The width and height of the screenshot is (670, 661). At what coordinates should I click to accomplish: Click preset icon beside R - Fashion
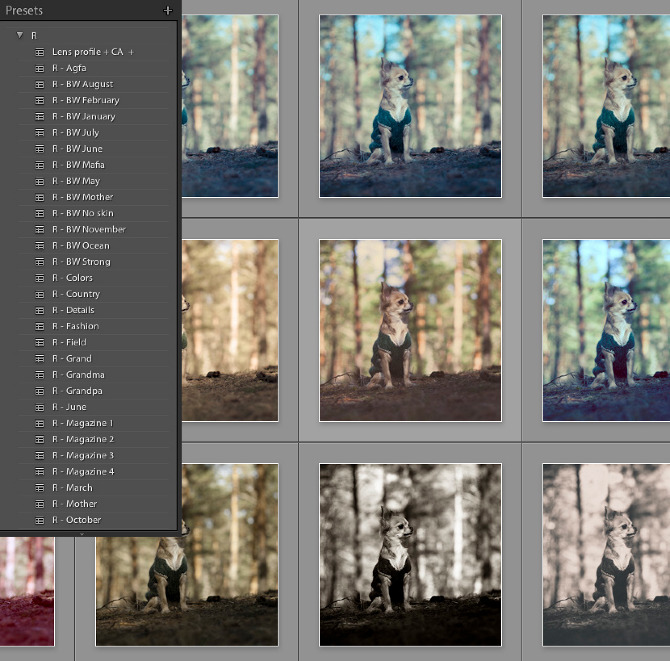39,326
